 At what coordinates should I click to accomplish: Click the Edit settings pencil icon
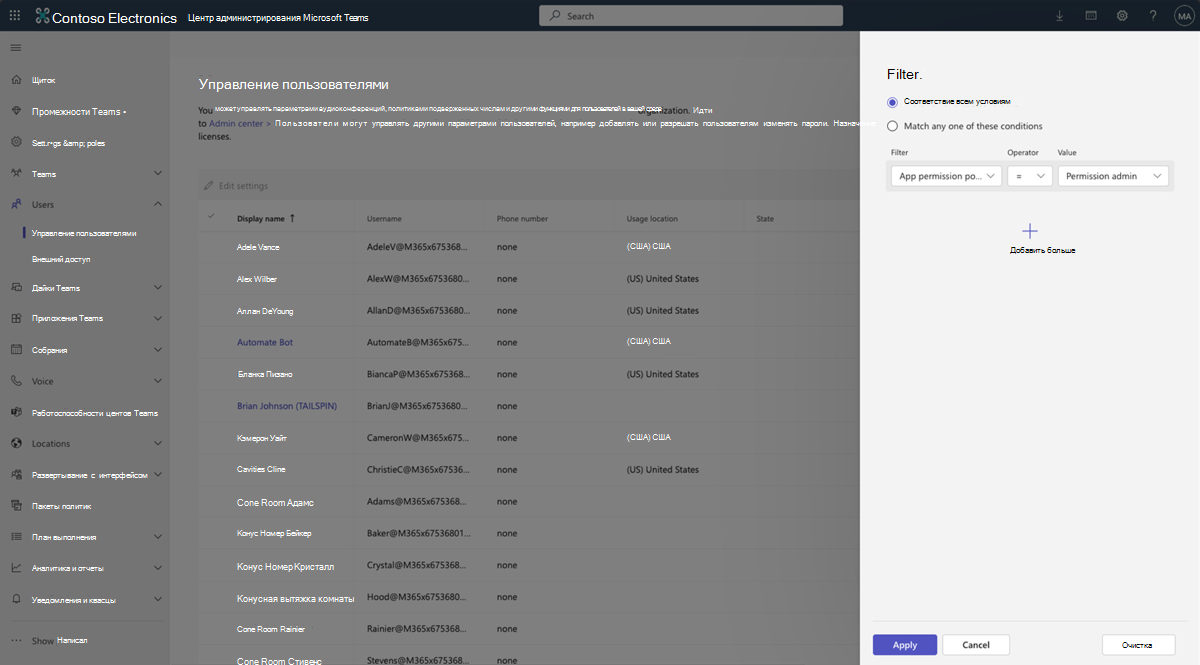[209, 186]
